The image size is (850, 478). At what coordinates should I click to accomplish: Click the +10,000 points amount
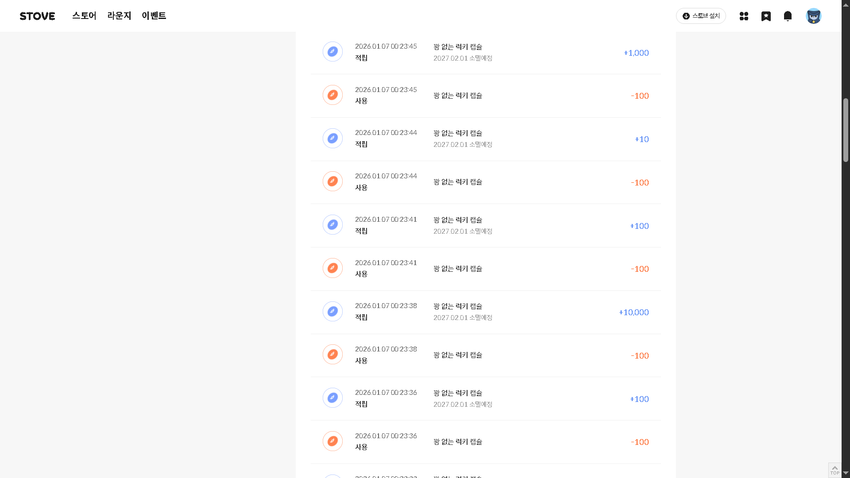(634, 312)
